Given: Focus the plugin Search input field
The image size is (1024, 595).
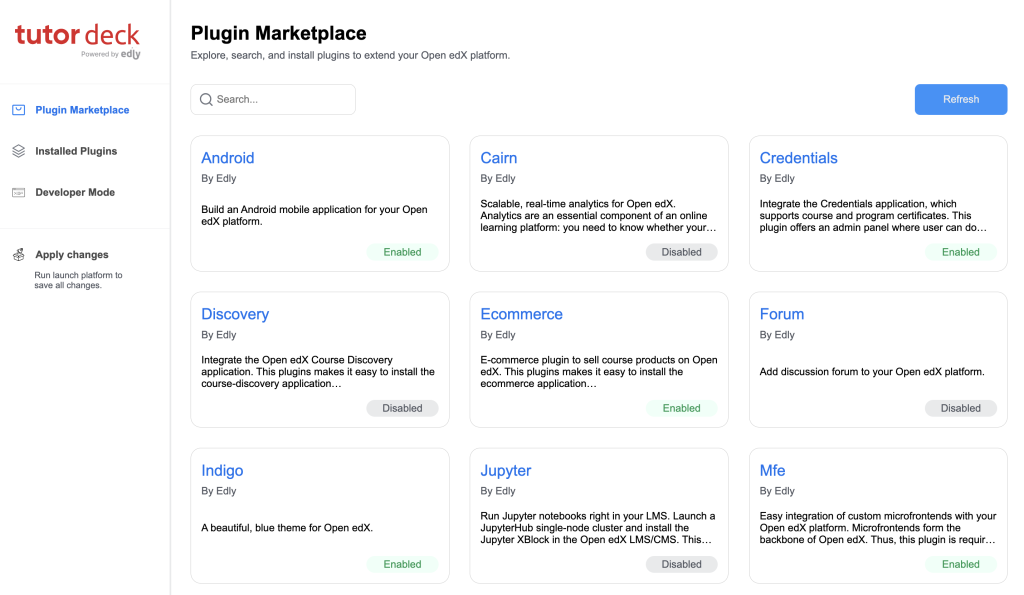Looking at the screenshot, I should coord(282,100).
